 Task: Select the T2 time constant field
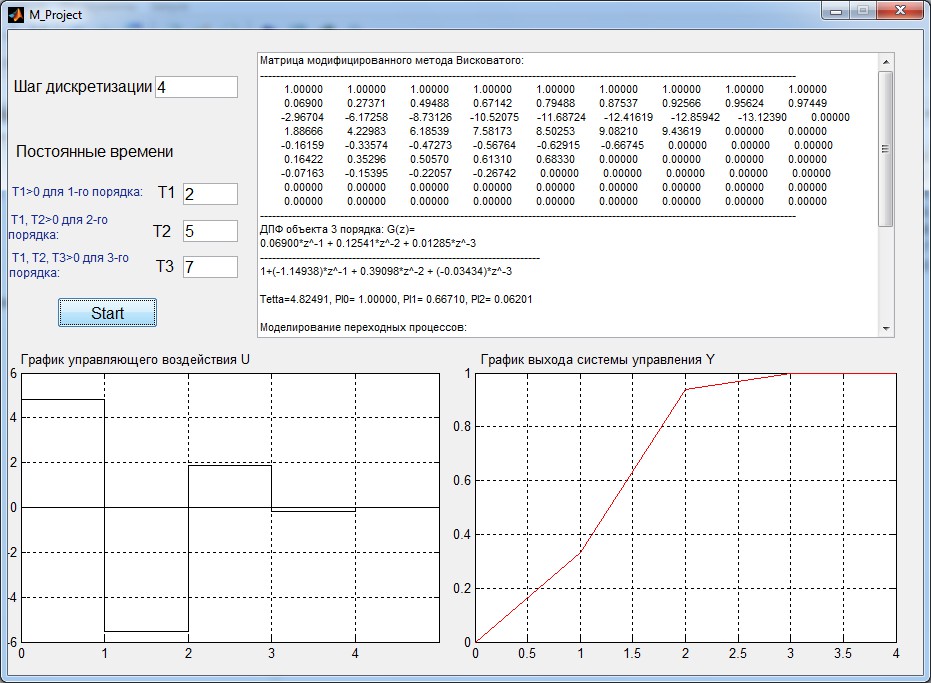pyautogui.click(x=210, y=231)
